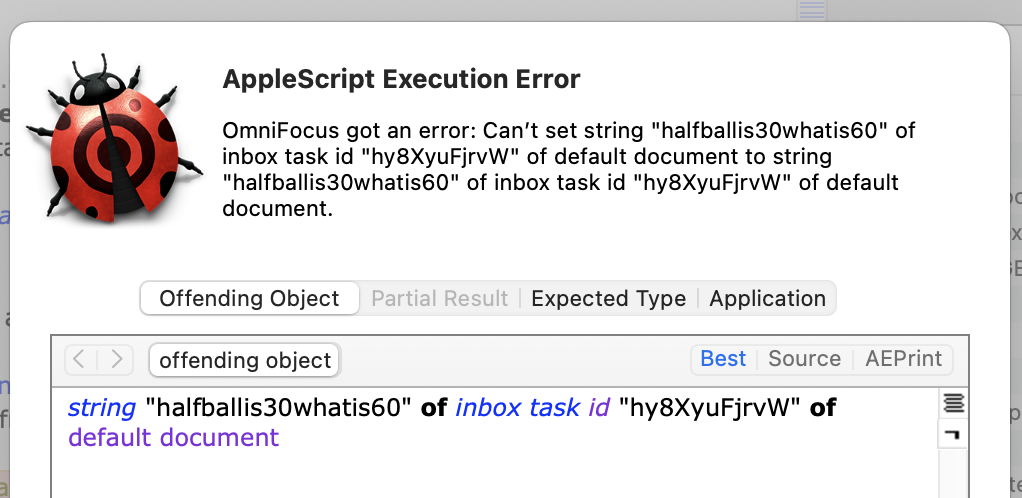Select the disabled Partial Result tab
1022x498 pixels.
(439, 299)
